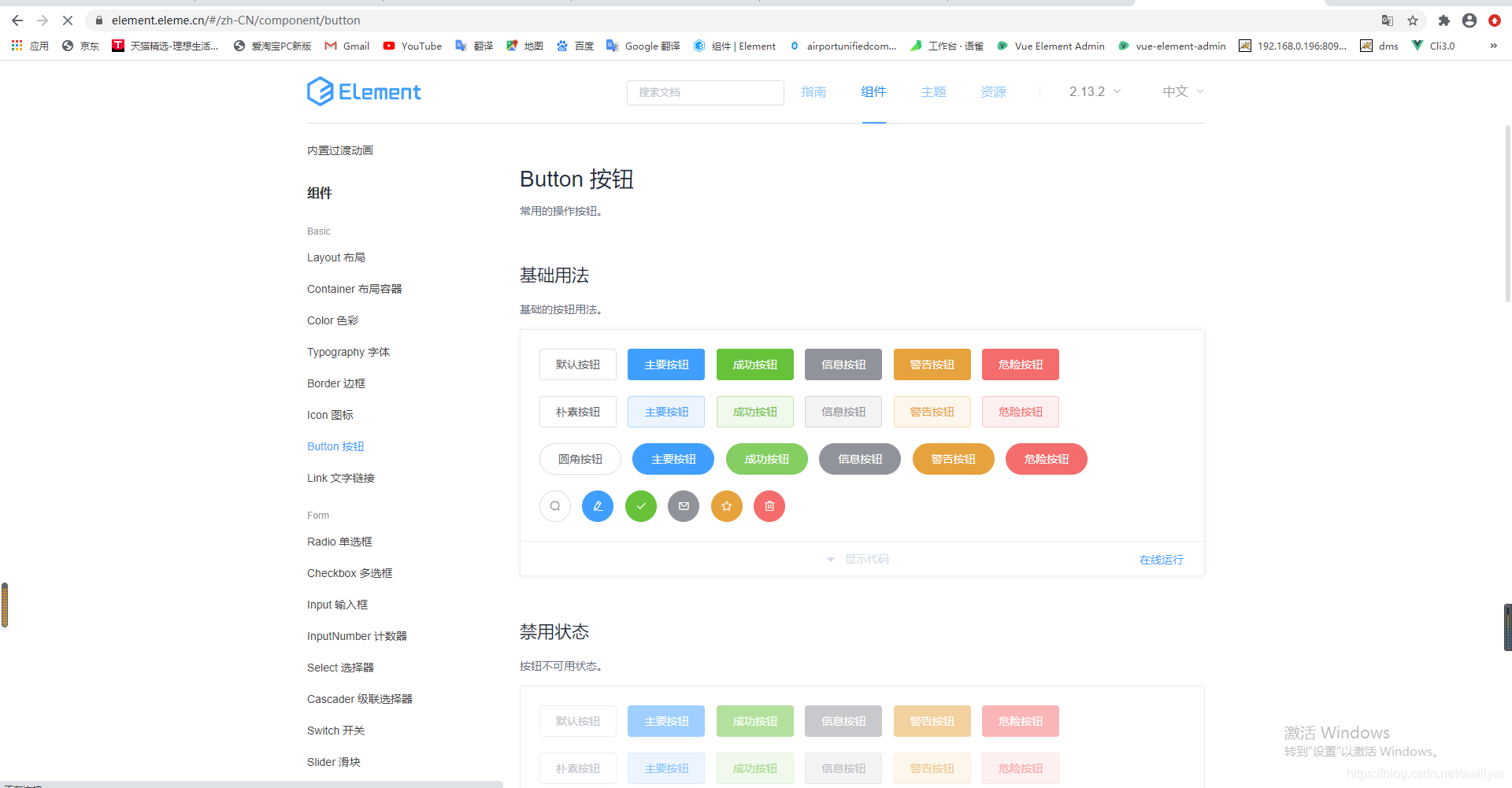
Task: Switch to the 资源 nav tab
Action: click(993, 91)
